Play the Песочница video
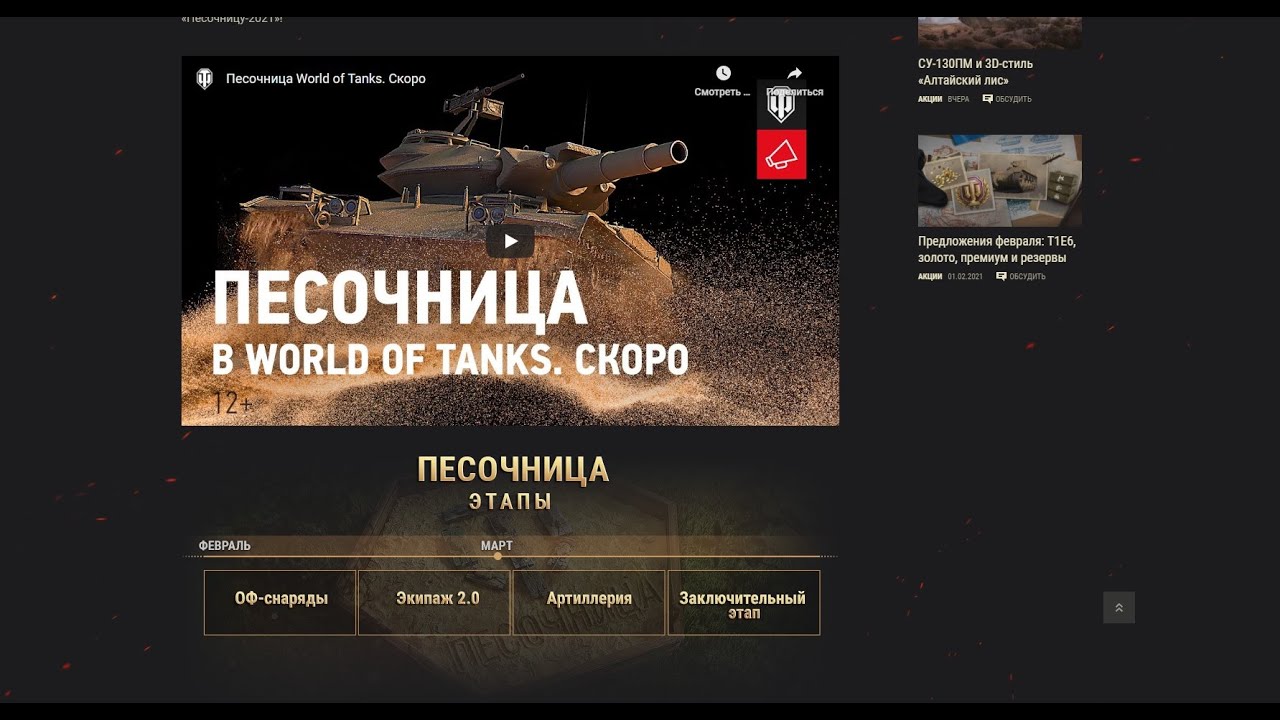Image resolution: width=1280 pixels, height=720 pixels. (510, 241)
